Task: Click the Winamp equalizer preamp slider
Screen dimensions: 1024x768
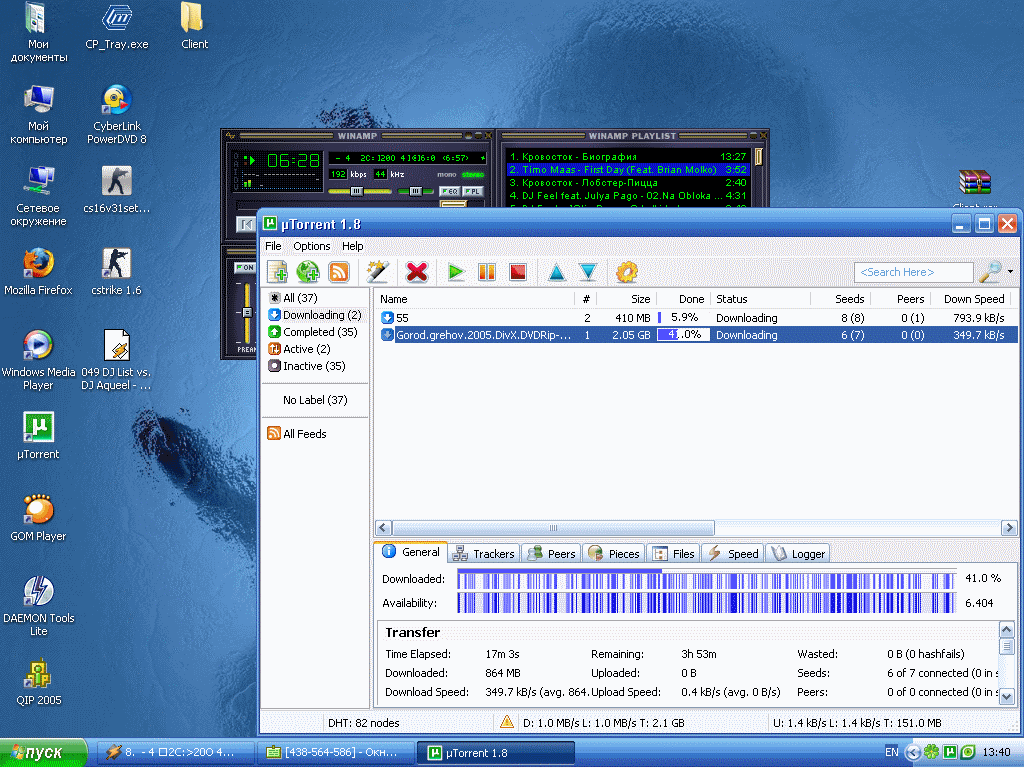Action: coord(247,312)
